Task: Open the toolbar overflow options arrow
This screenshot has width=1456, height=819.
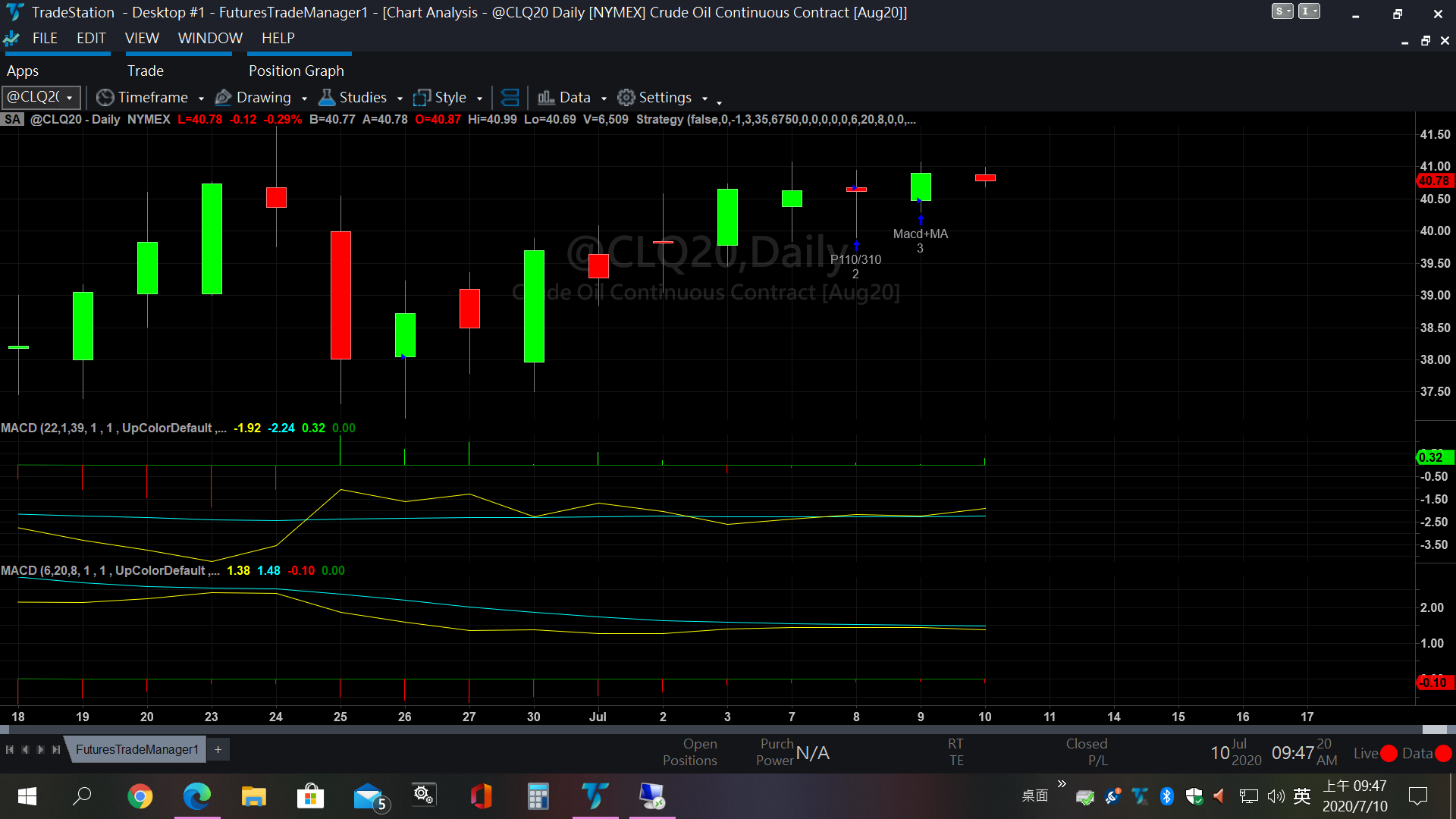Action: click(719, 102)
